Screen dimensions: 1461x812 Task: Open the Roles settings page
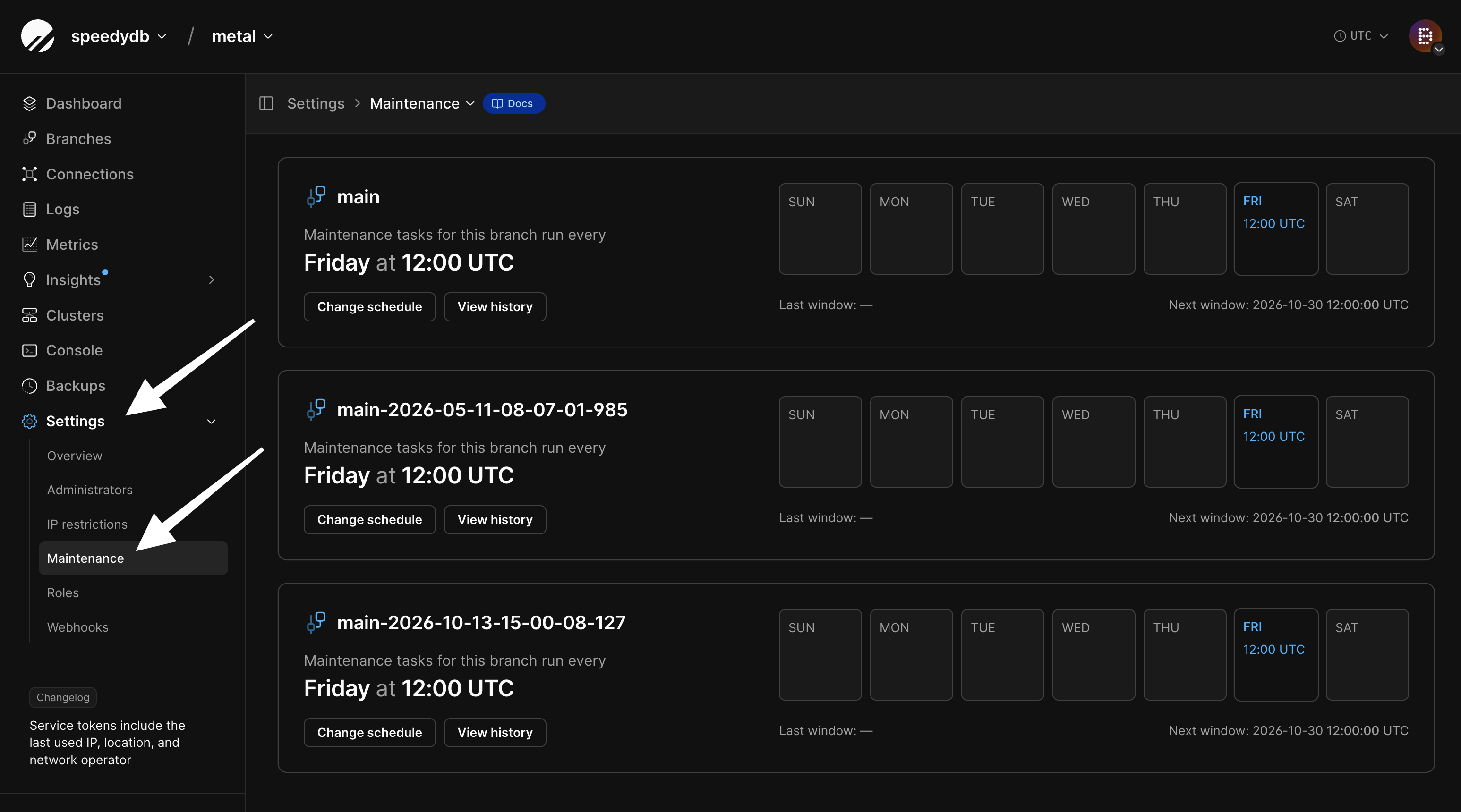(62, 592)
